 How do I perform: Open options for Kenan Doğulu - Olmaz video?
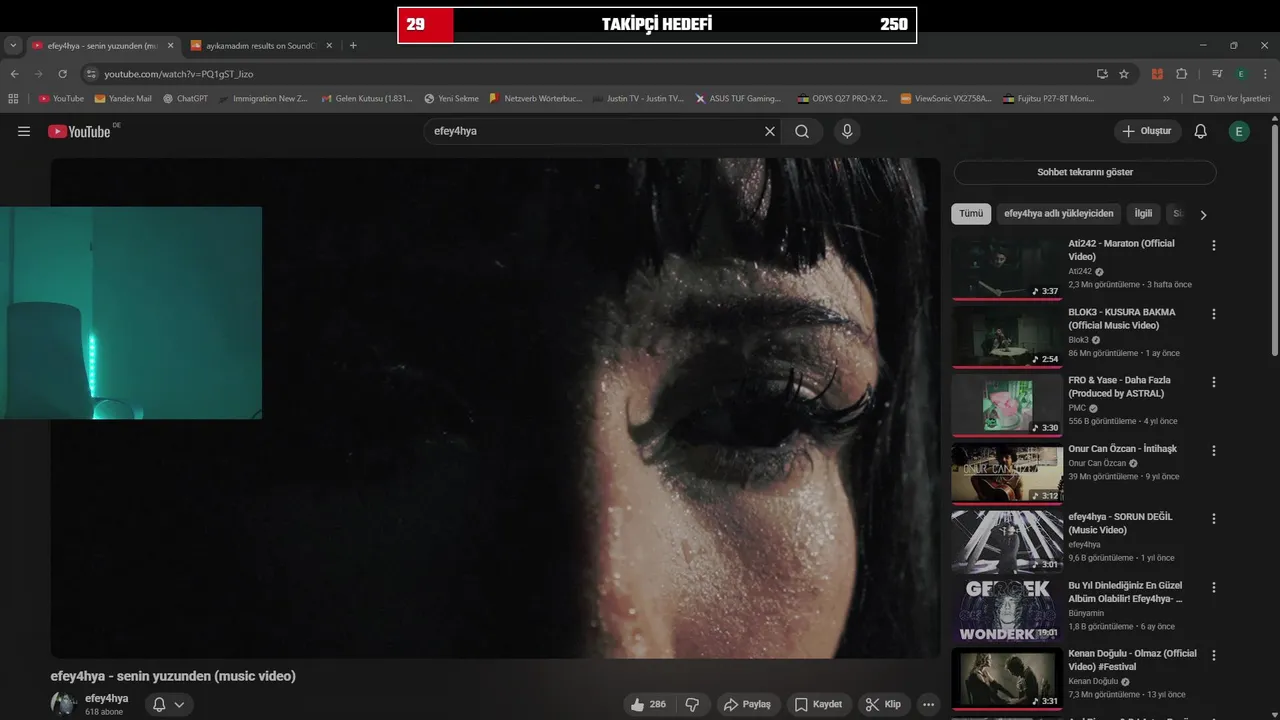[x=1214, y=655]
